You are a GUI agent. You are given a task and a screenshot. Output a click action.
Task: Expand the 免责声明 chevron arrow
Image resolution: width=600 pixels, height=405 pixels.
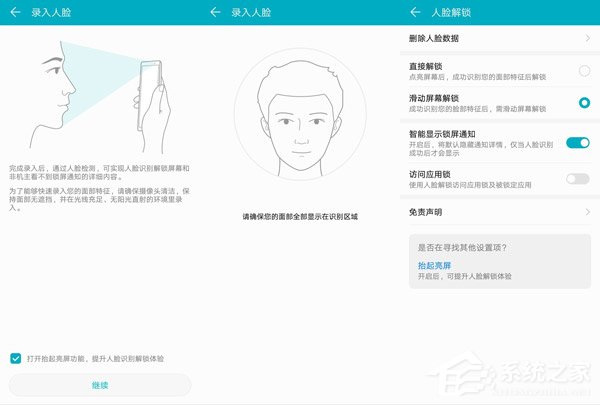587,212
